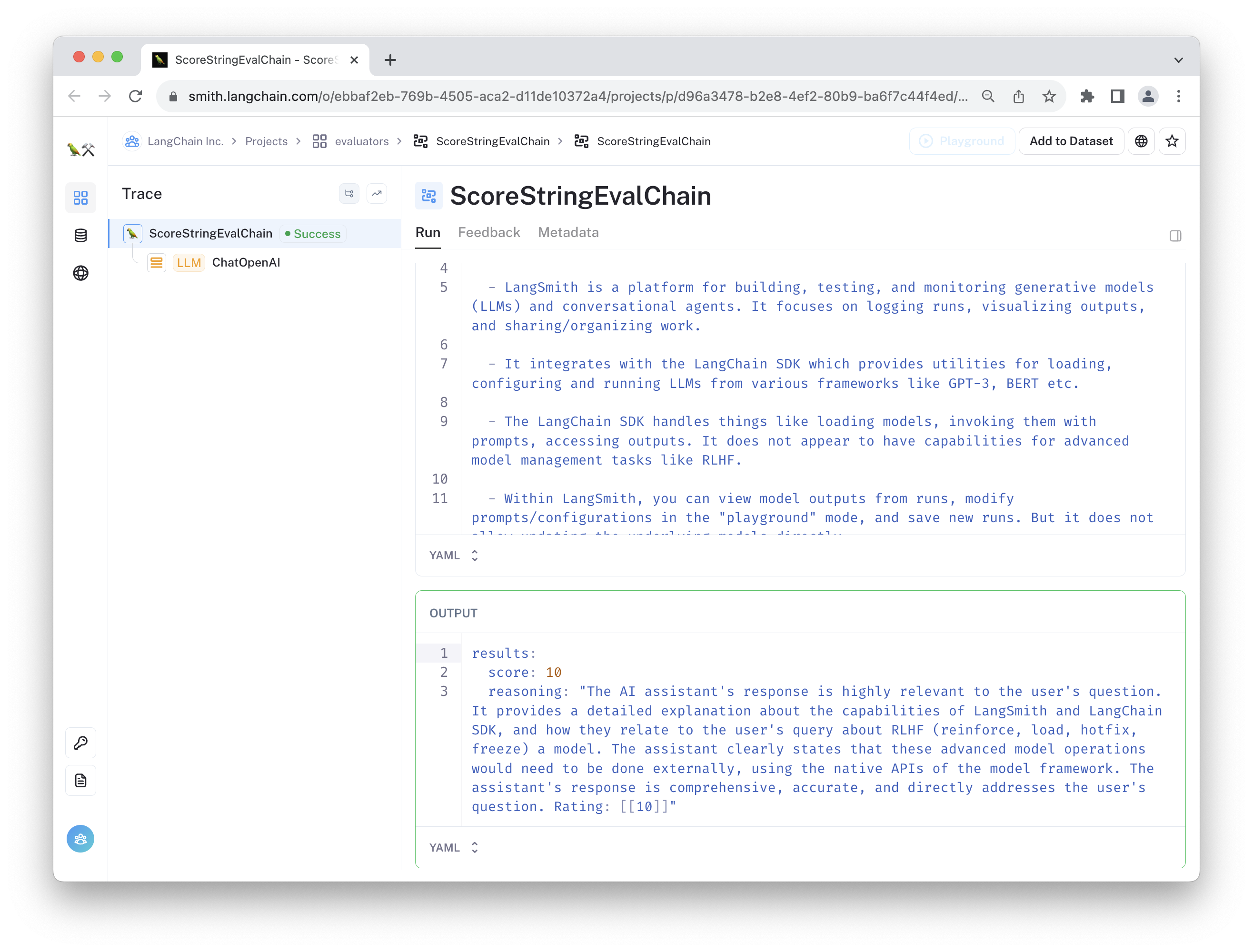Image resolution: width=1253 pixels, height=952 pixels.
Task: Click the Add to Dataset button
Action: pyautogui.click(x=1071, y=141)
